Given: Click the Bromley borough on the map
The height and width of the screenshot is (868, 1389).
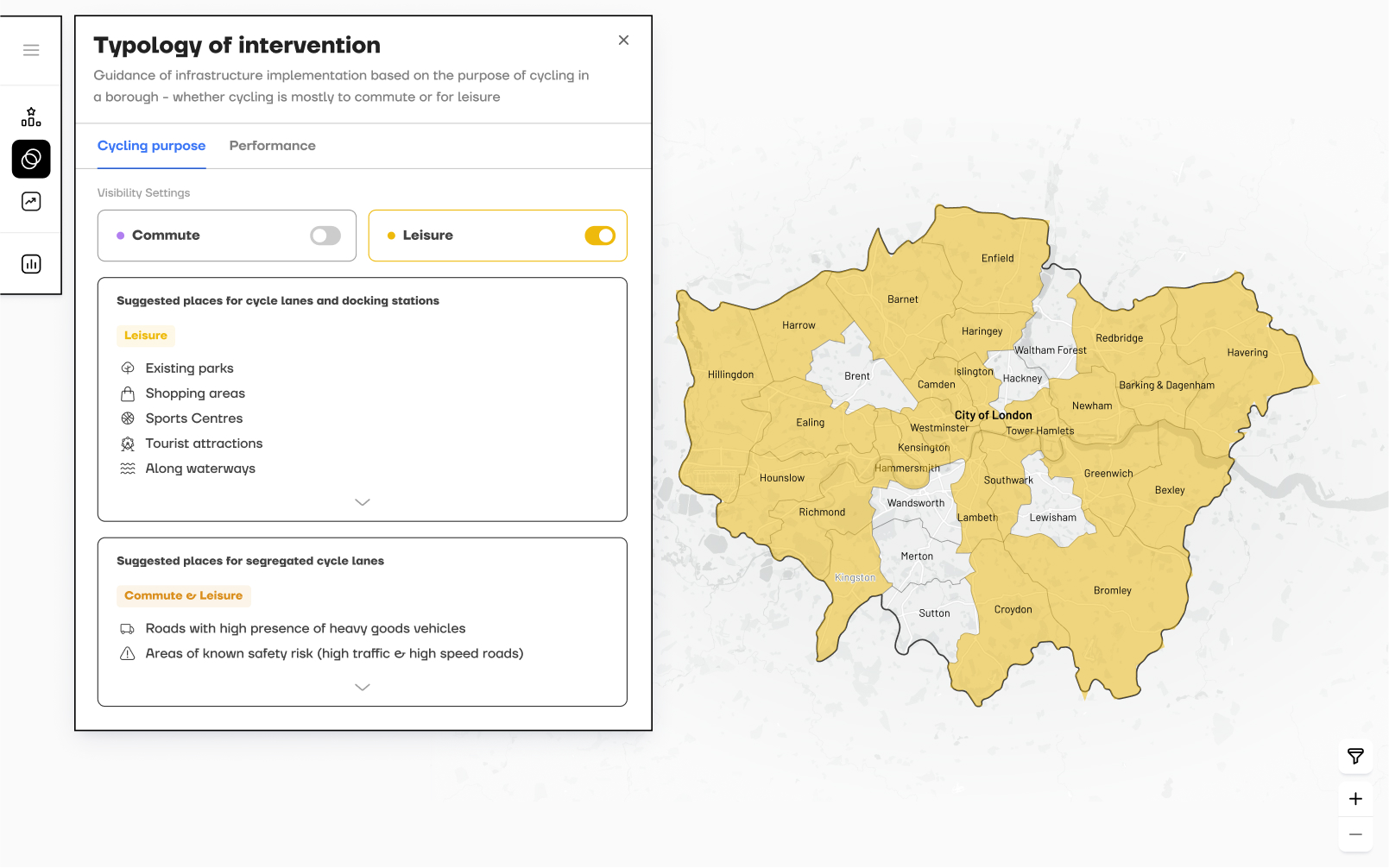Looking at the screenshot, I should point(1112,591).
